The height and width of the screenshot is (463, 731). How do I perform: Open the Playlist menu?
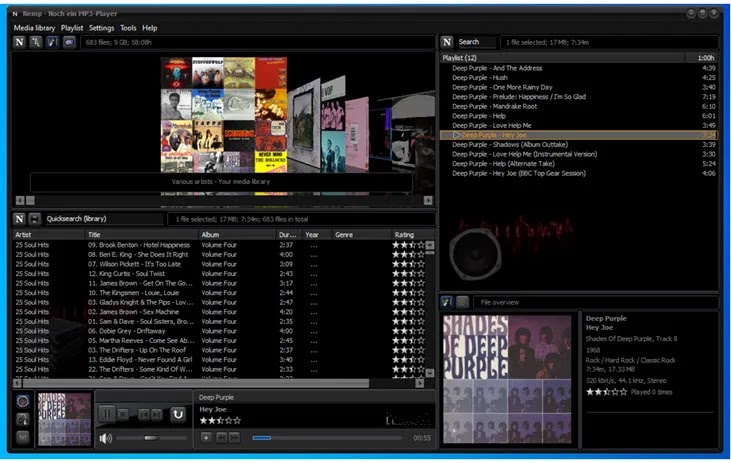point(72,28)
